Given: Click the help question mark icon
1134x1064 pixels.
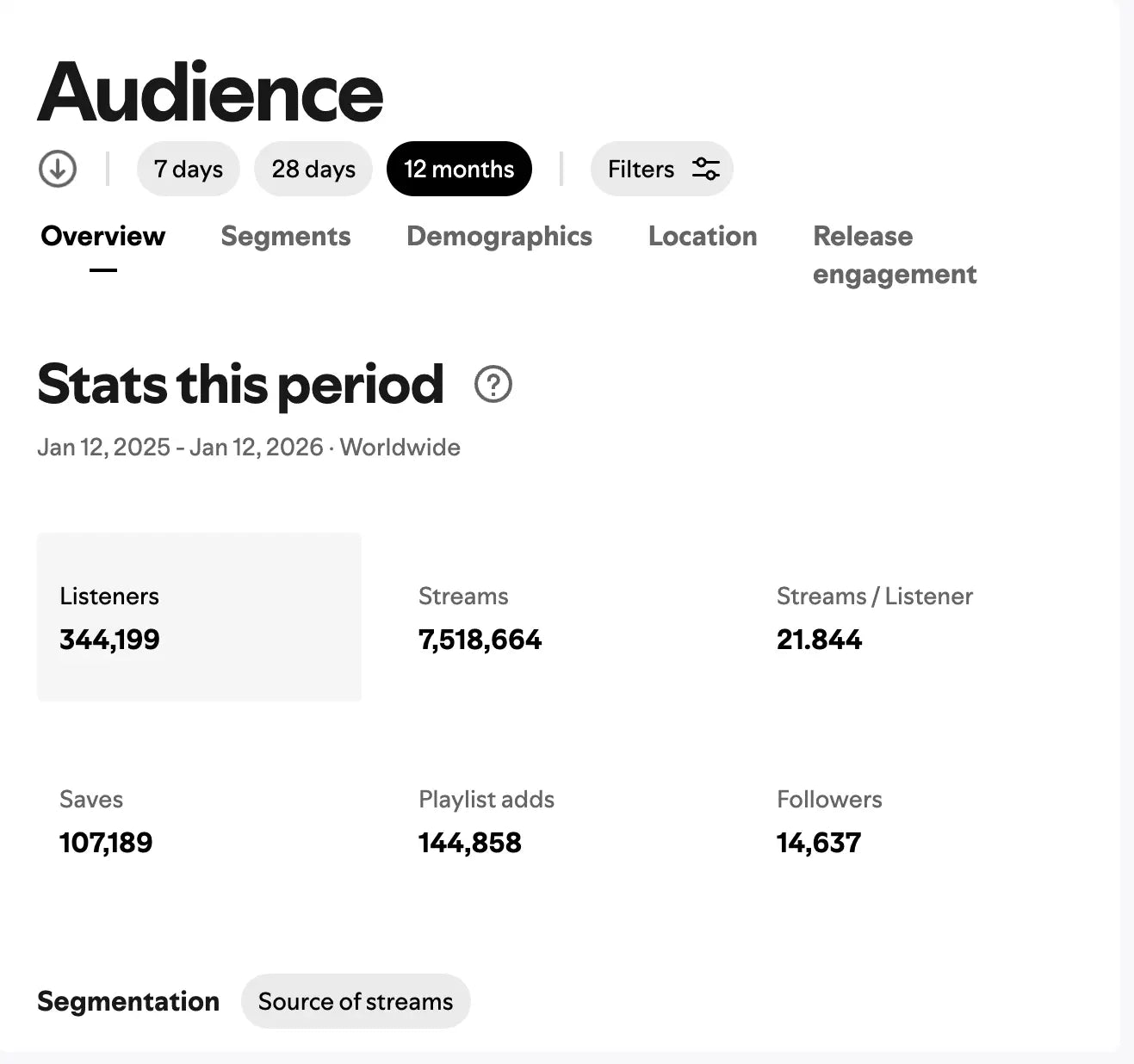Looking at the screenshot, I should (x=492, y=385).
